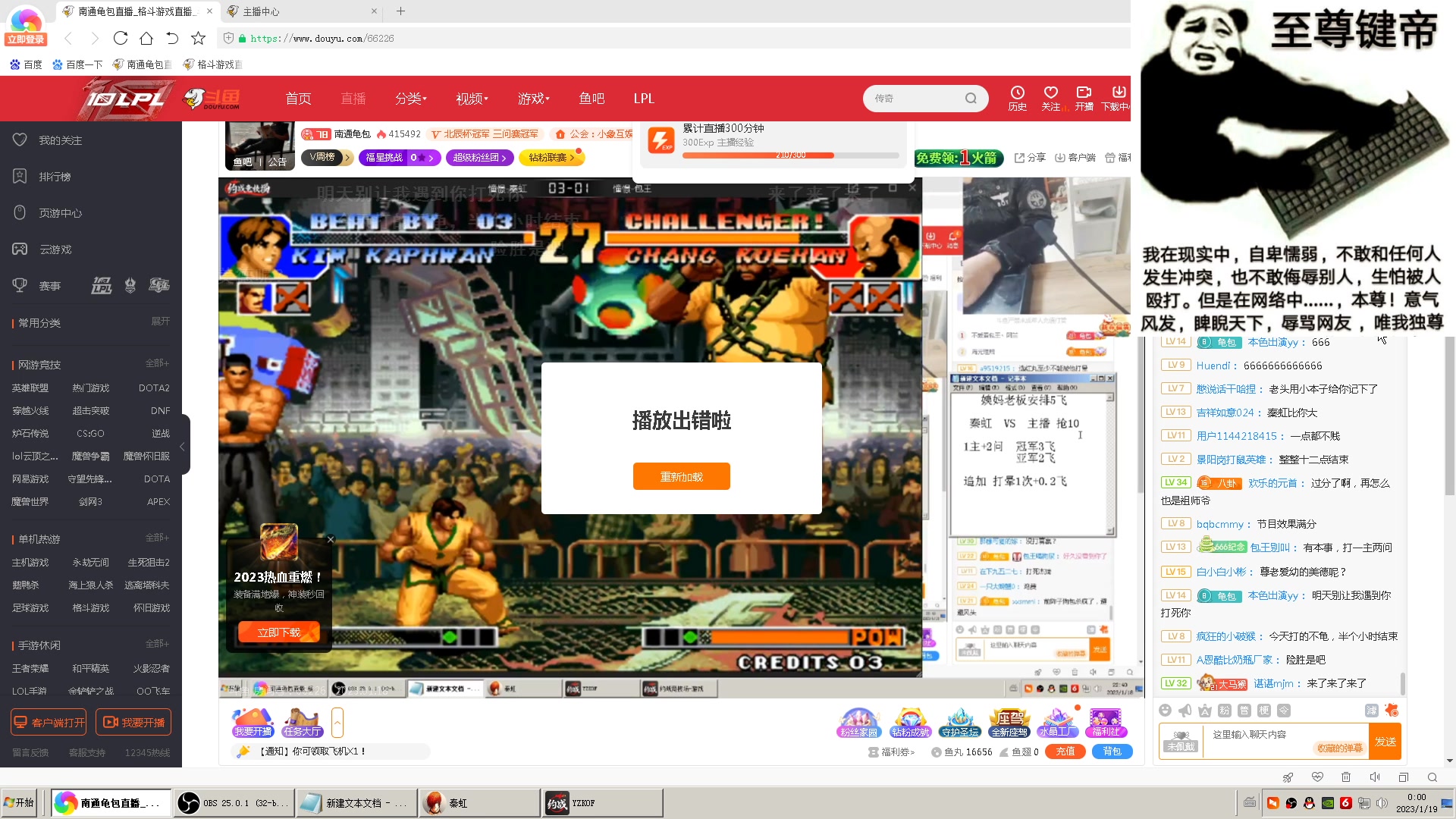
Task: Expand the activity icons with the orange chevron
Action: 337,723
